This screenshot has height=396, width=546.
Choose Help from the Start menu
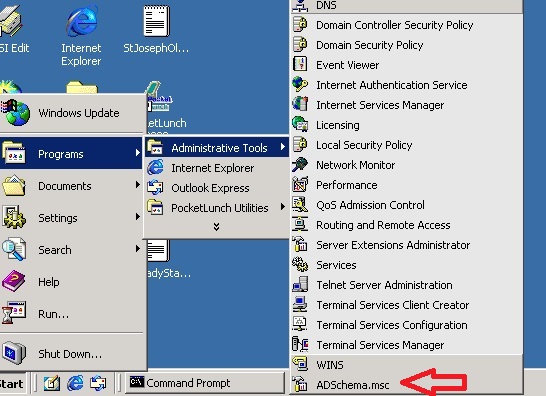[71, 282]
